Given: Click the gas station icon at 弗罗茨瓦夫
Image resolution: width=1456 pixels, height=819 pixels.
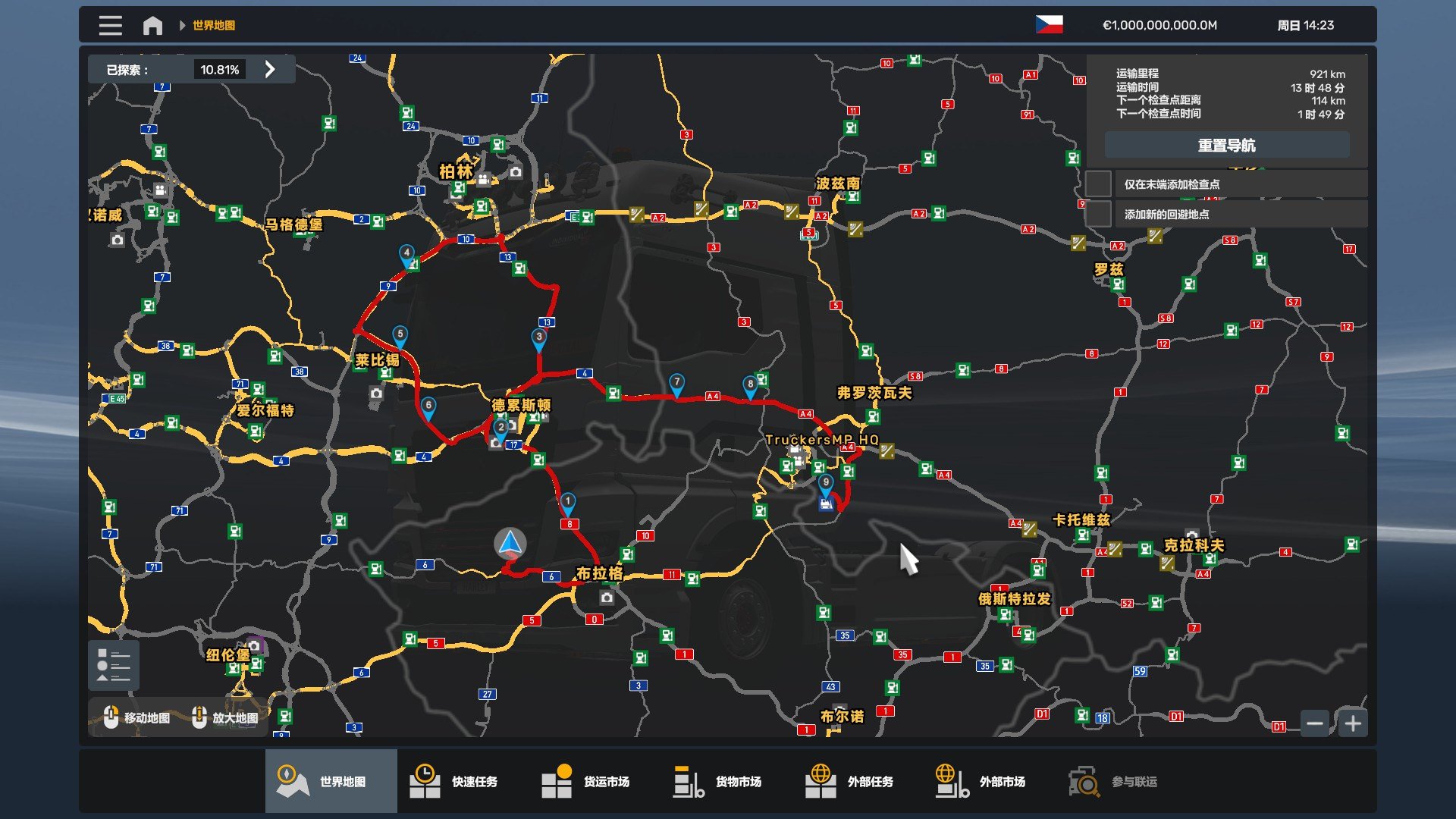Looking at the screenshot, I should point(873,416).
